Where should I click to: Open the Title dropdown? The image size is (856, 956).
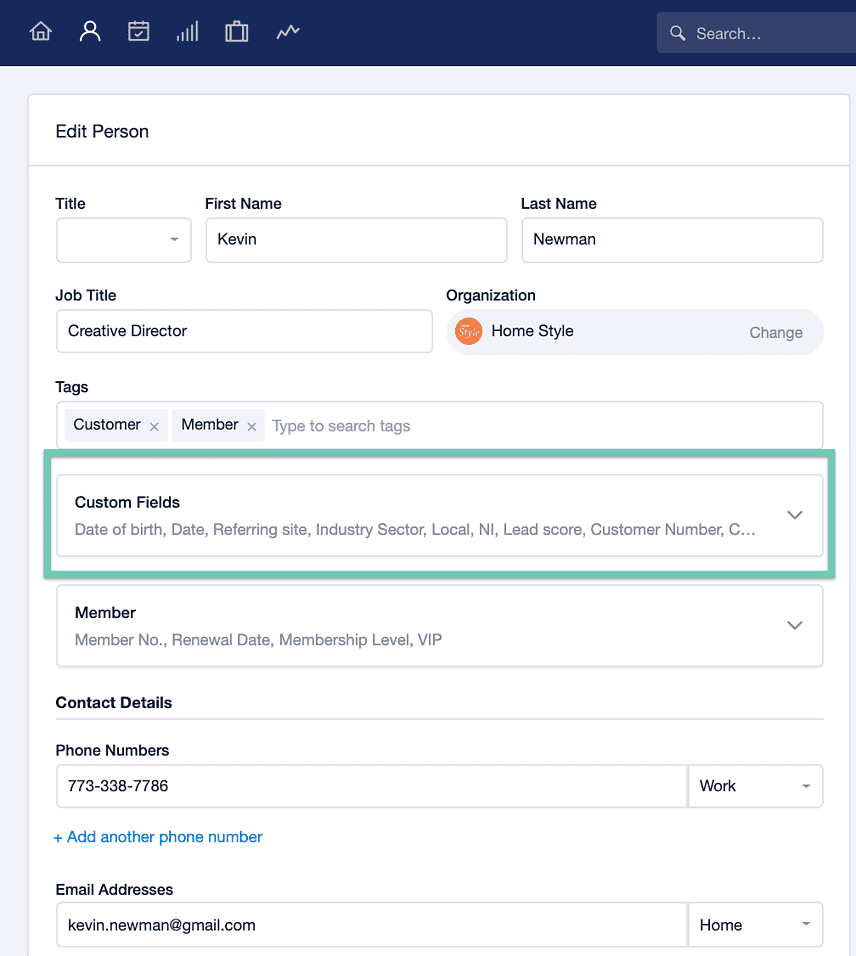pos(124,240)
